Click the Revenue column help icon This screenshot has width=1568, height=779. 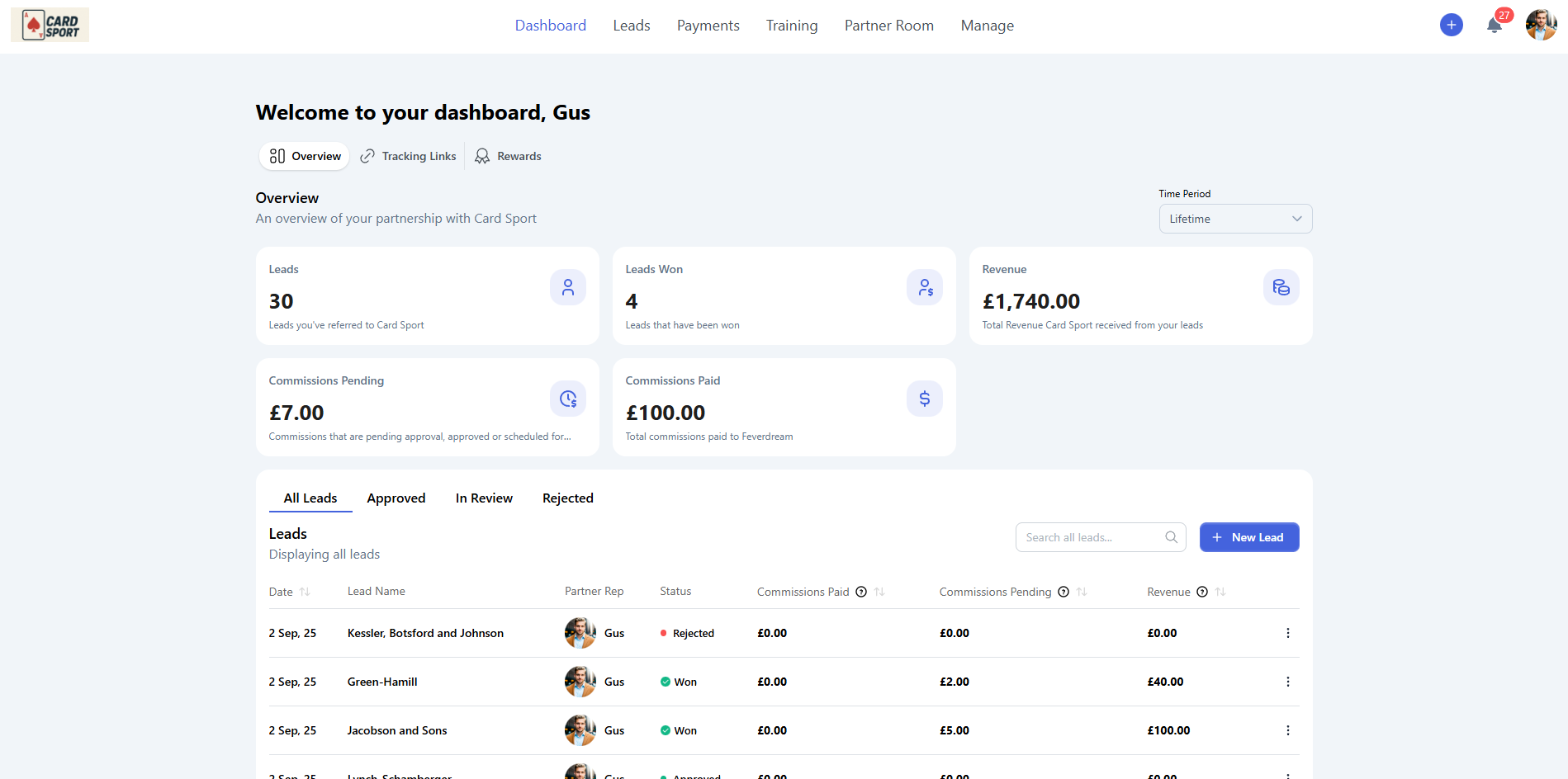click(x=1202, y=592)
